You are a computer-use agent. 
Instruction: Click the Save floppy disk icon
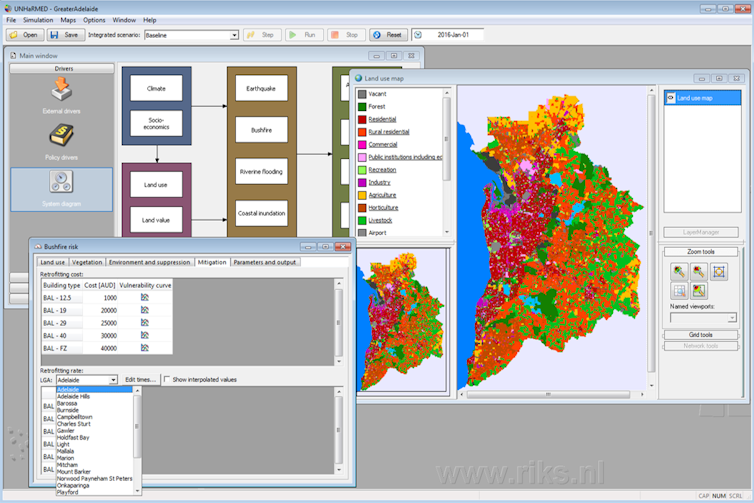[x=54, y=35]
